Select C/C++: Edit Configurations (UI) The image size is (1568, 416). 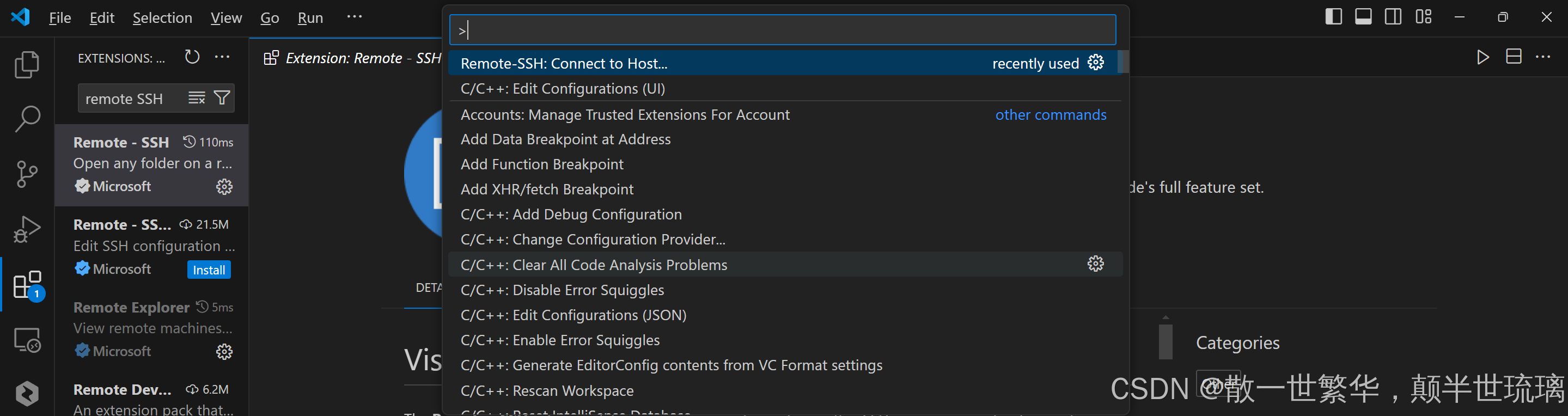(785, 88)
